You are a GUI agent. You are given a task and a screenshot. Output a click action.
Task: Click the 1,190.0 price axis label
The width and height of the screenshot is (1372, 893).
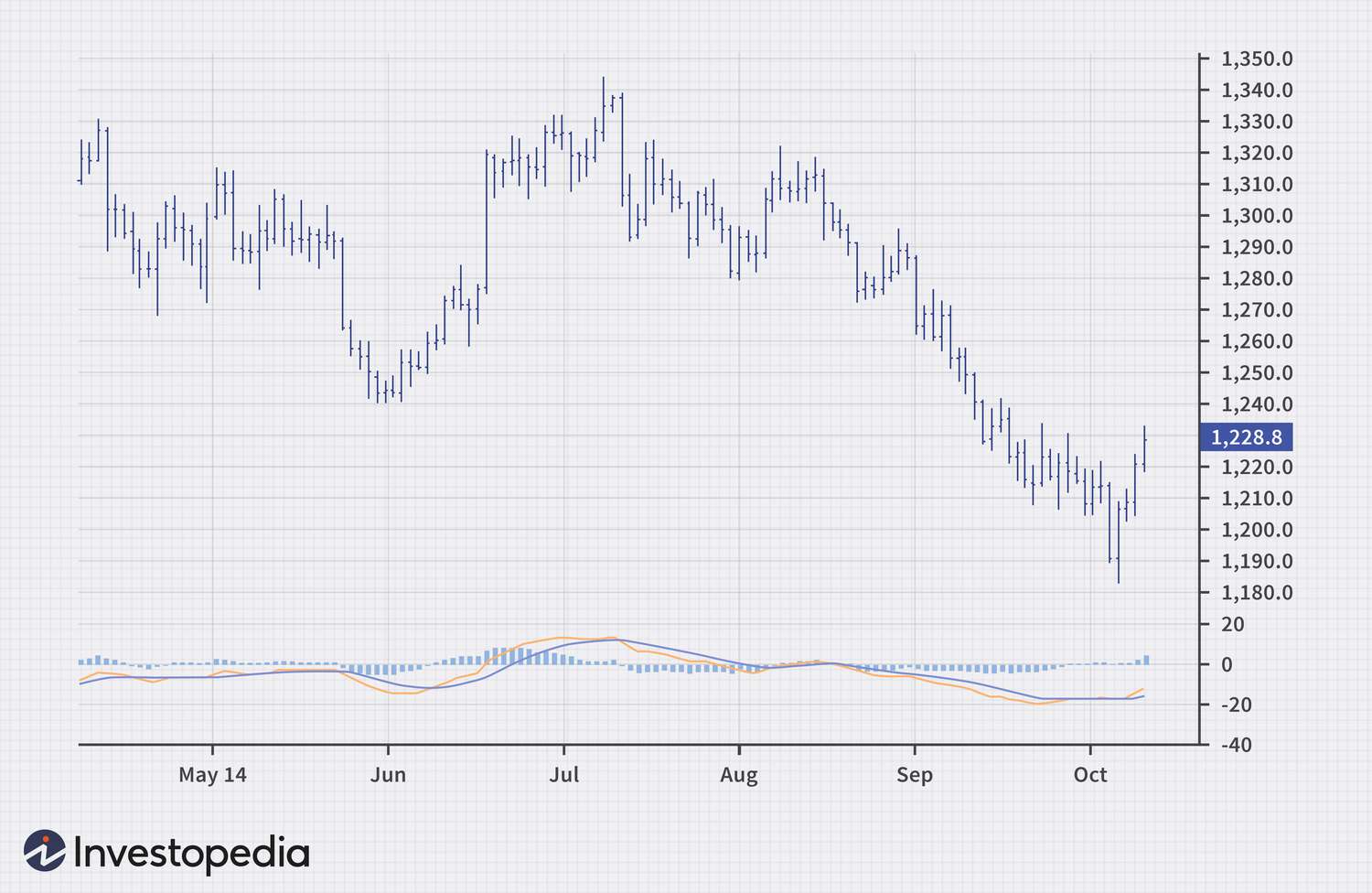click(1258, 561)
